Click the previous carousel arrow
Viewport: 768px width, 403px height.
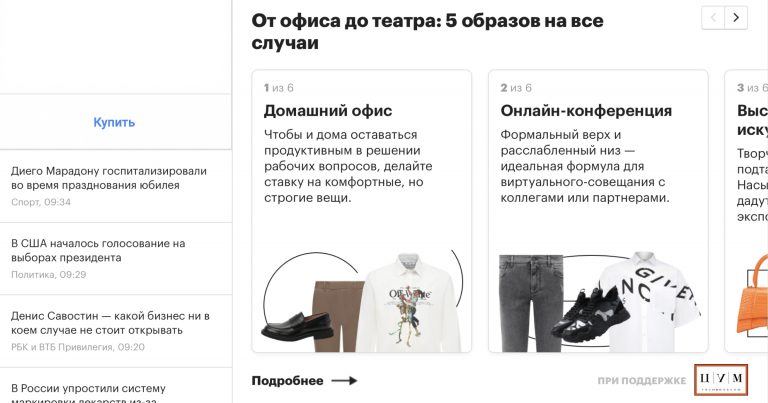click(713, 18)
